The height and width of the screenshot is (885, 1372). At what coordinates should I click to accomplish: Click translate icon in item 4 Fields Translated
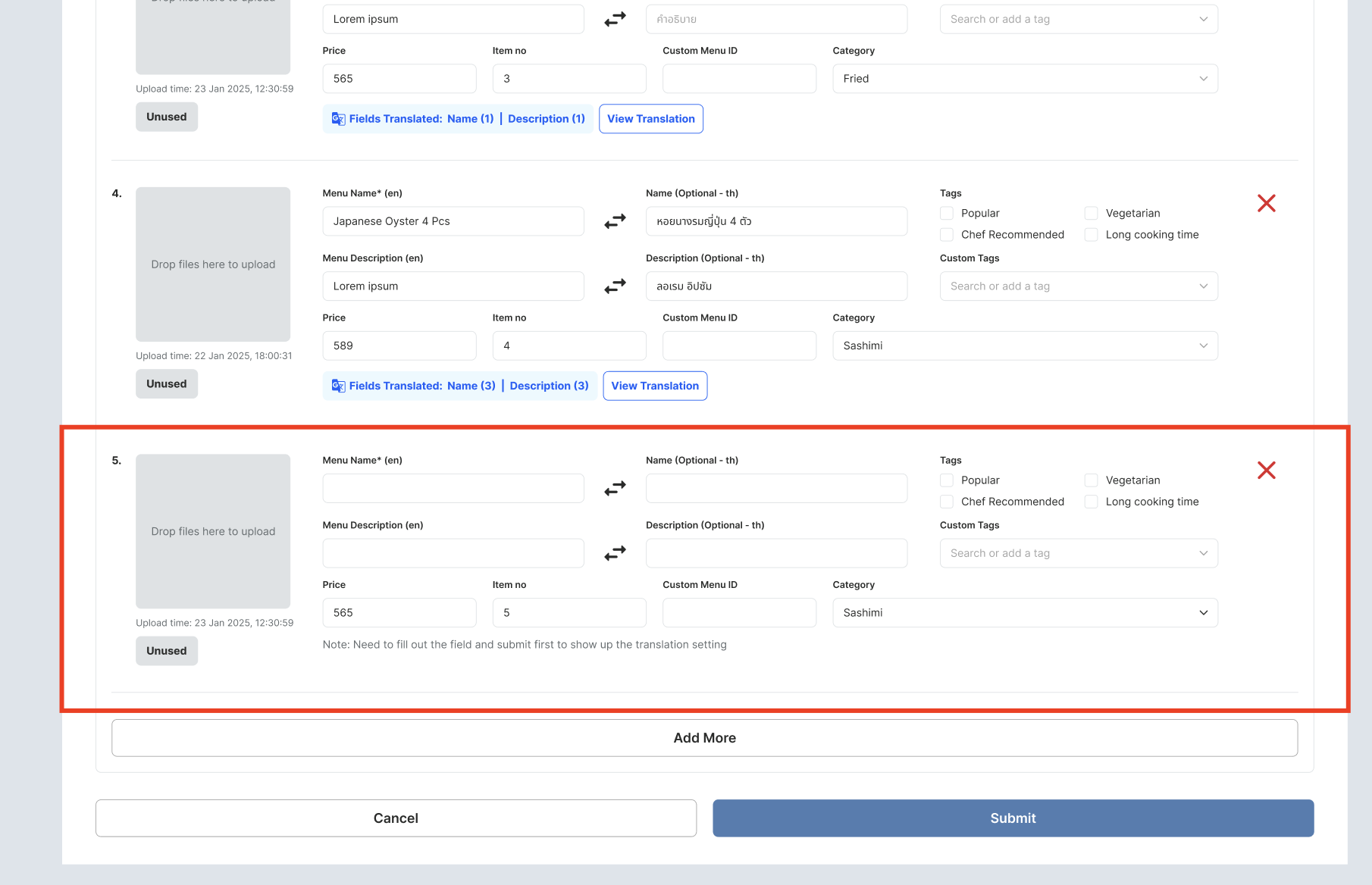[338, 386]
